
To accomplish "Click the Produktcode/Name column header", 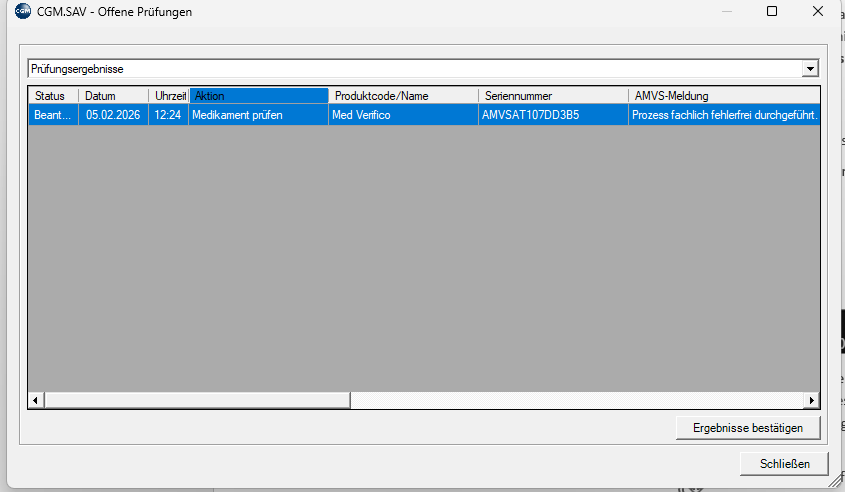I will (x=403, y=96).
